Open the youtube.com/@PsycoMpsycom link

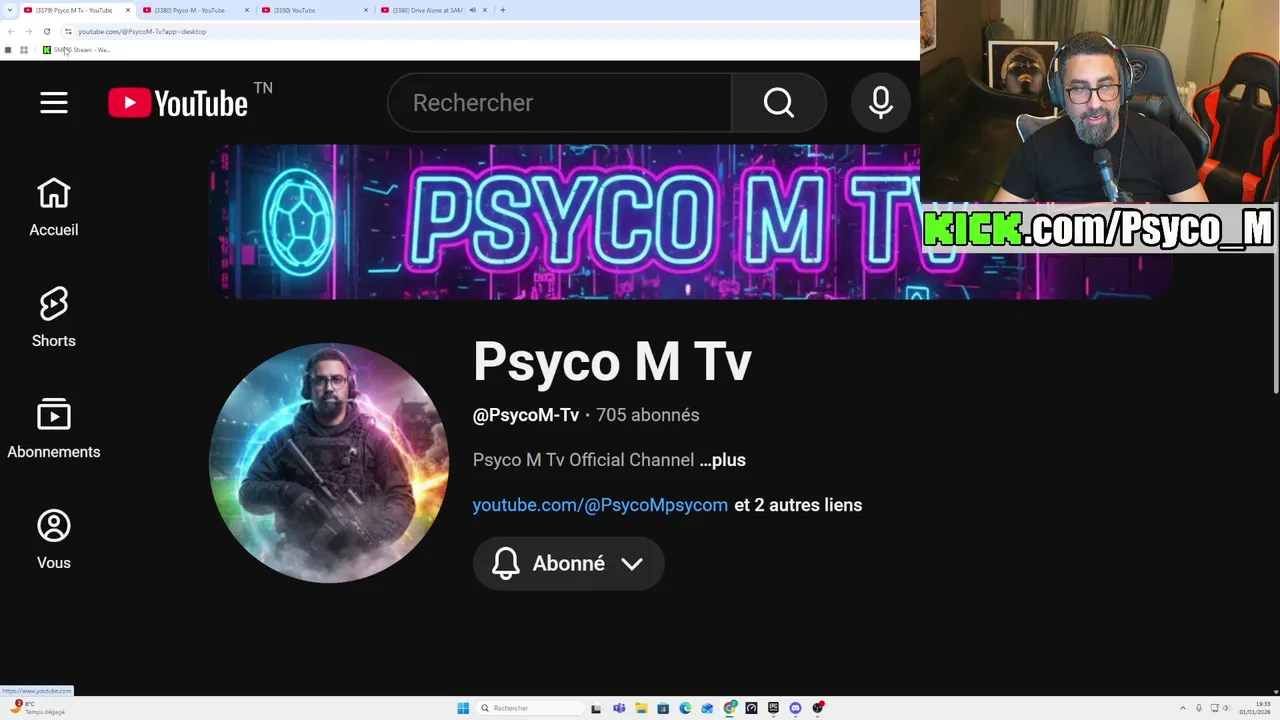[x=600, y=505]
